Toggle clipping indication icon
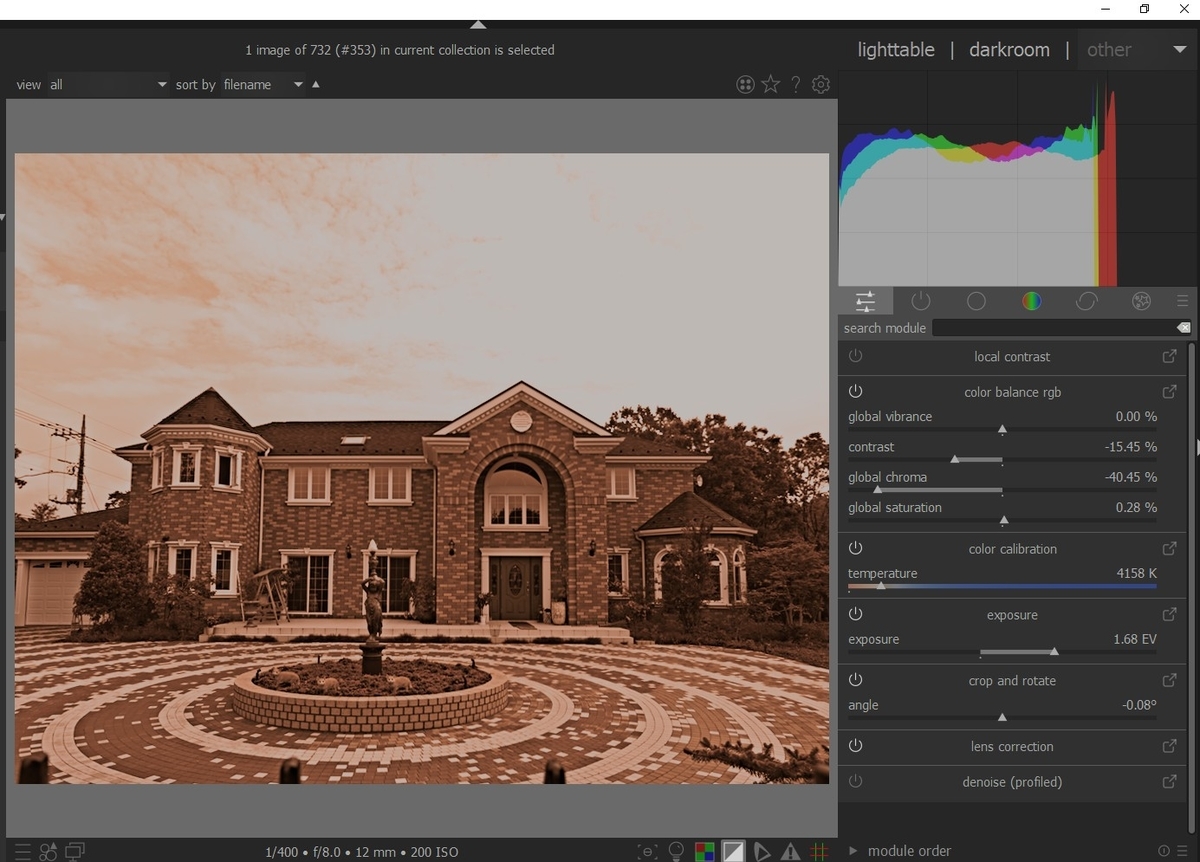 click(734, 852)
